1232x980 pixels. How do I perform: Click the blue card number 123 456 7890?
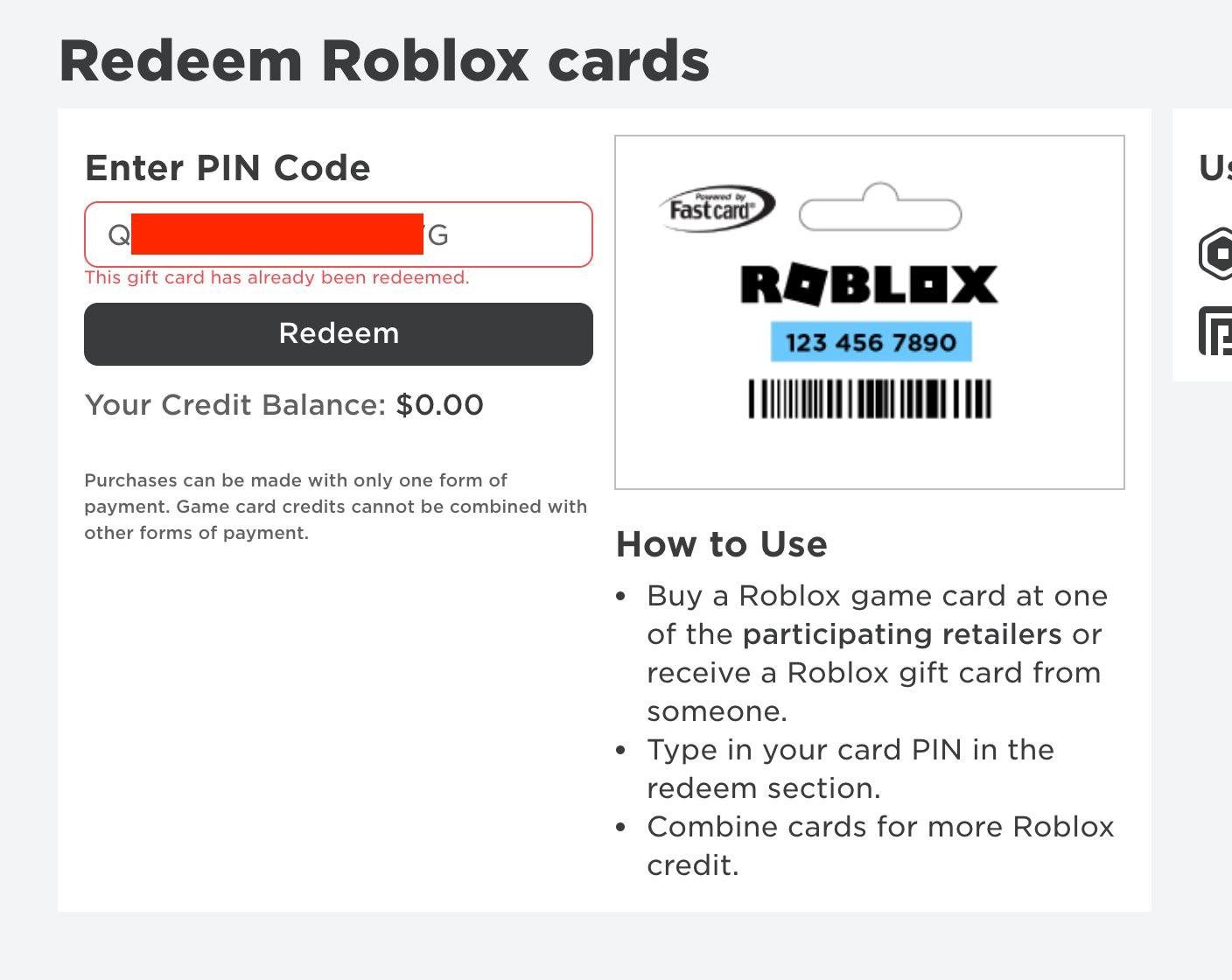click(870, 342)
